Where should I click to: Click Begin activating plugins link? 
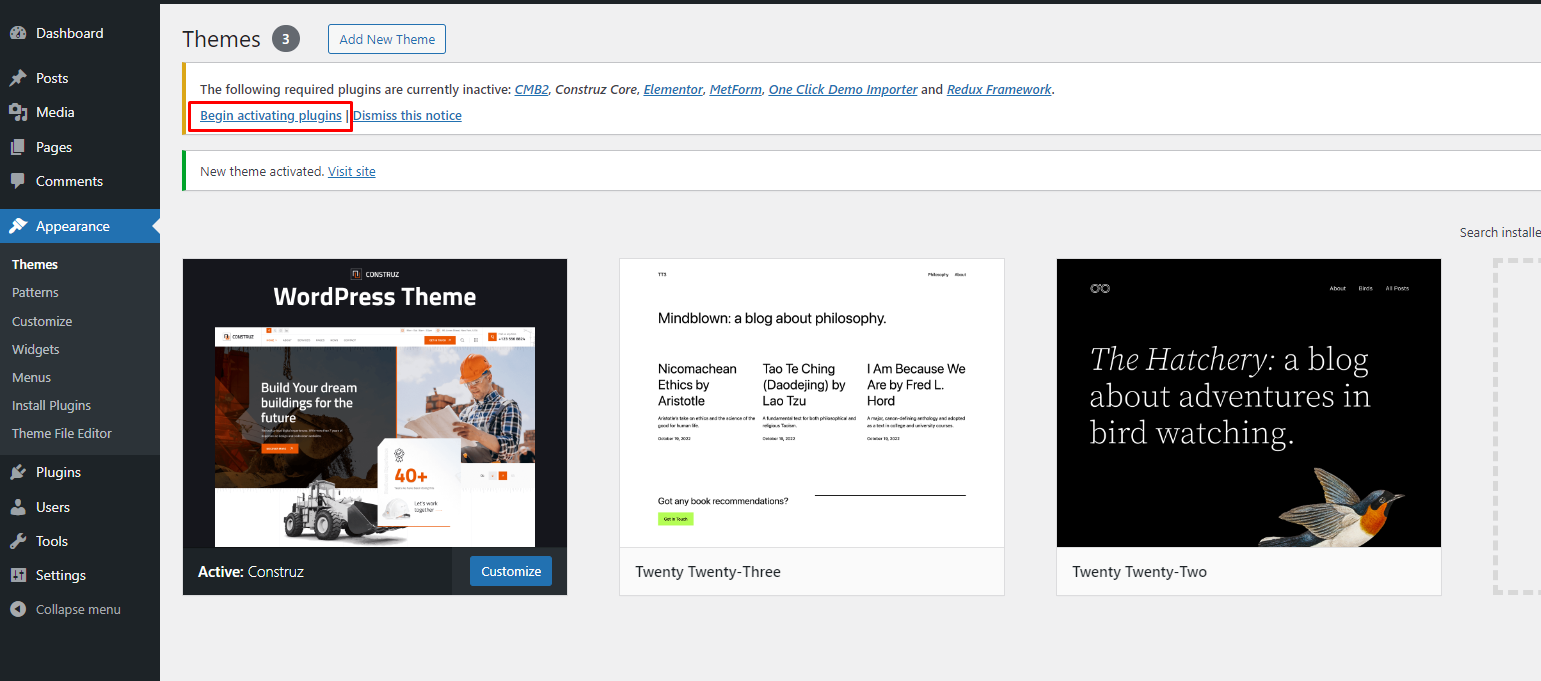click(271, 115)
